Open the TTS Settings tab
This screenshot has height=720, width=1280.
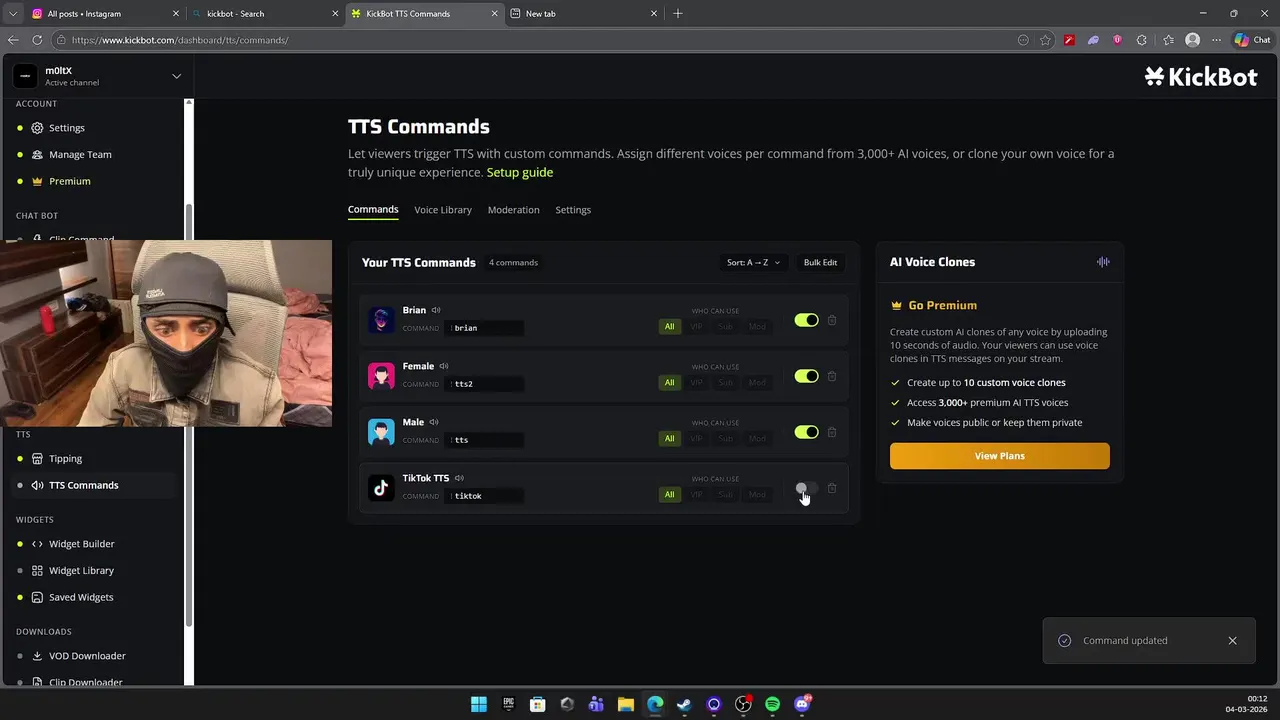[573, 209]
